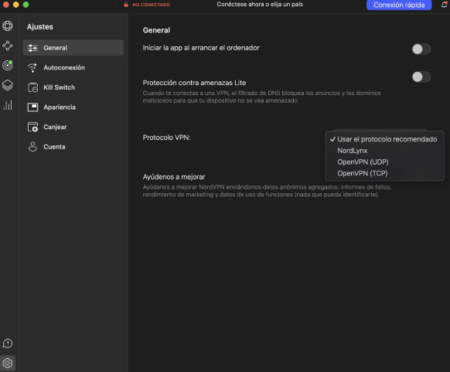This screenshot has height=372, width=450.
Task: Open the Autoconexión settings section
Action: point(73,68)
